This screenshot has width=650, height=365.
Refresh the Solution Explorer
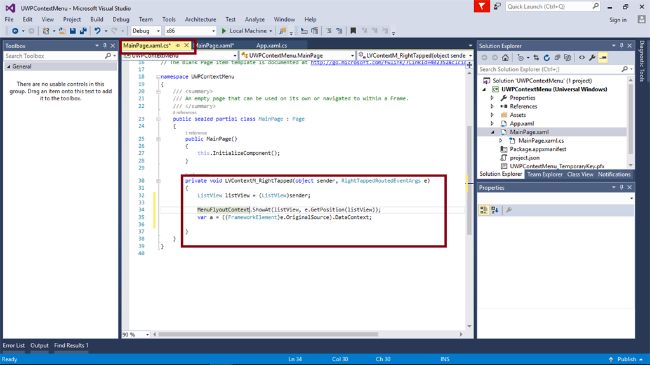pyautogui.click(x=547, y=58)
